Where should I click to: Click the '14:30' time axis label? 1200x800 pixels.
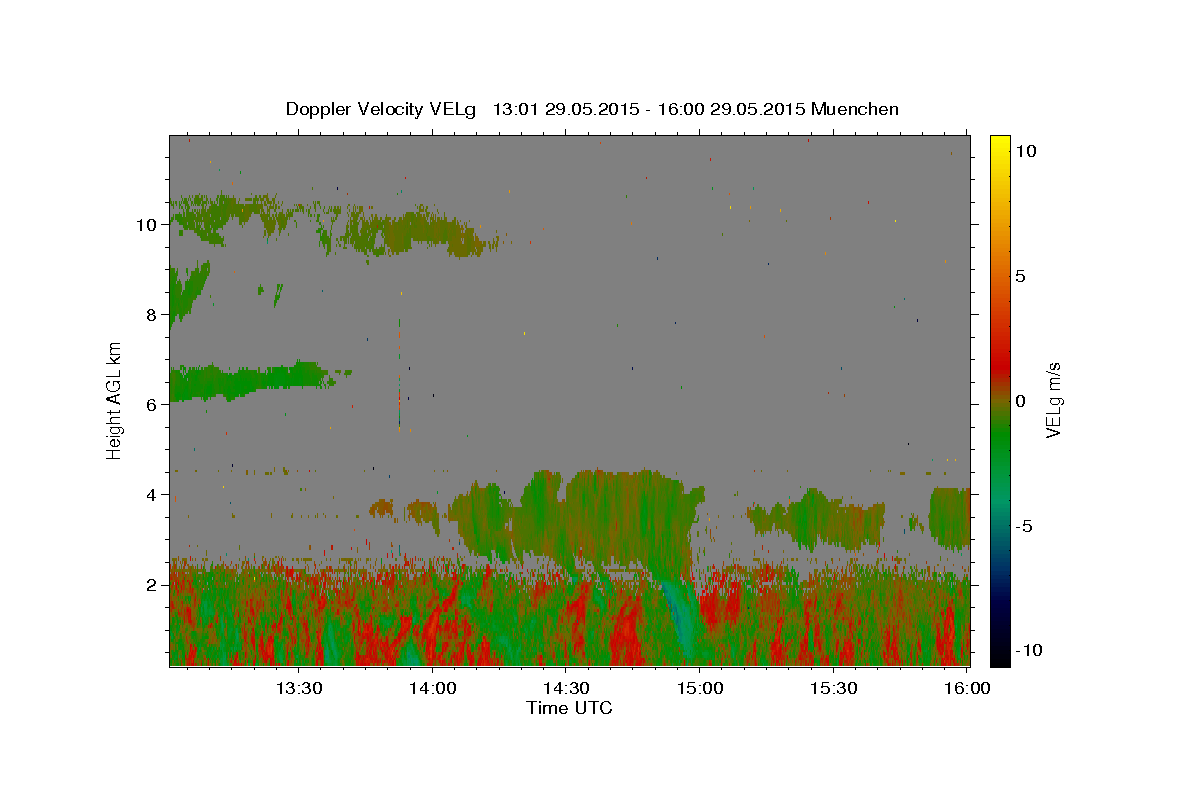click(566, 688)
